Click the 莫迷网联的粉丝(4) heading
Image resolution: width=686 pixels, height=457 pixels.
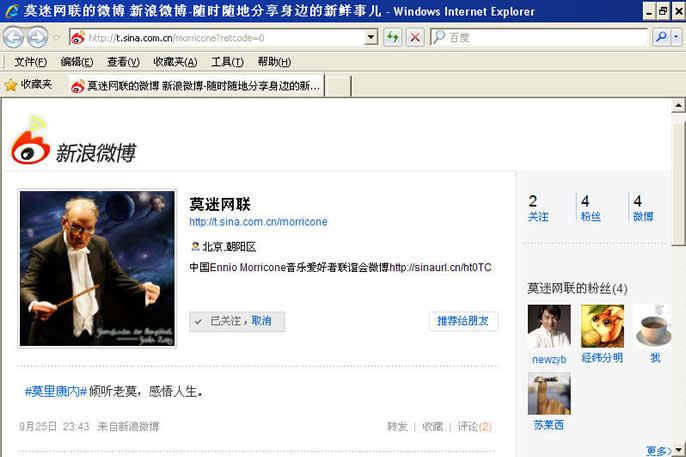[578, 289]
